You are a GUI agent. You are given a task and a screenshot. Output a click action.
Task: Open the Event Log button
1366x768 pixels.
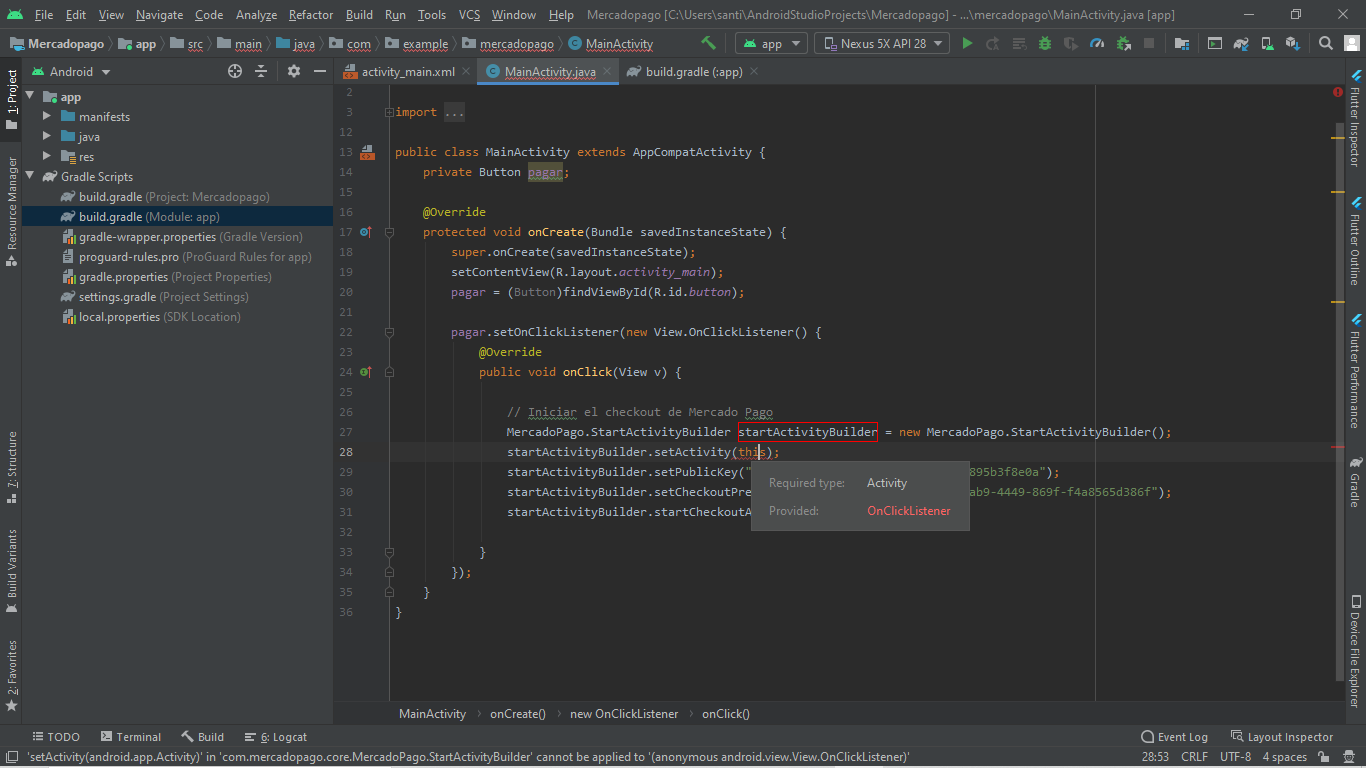(1175, 737)
